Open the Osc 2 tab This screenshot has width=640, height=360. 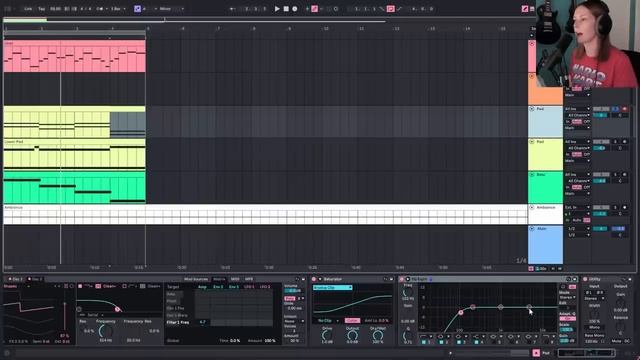click(x=35, y=279)
